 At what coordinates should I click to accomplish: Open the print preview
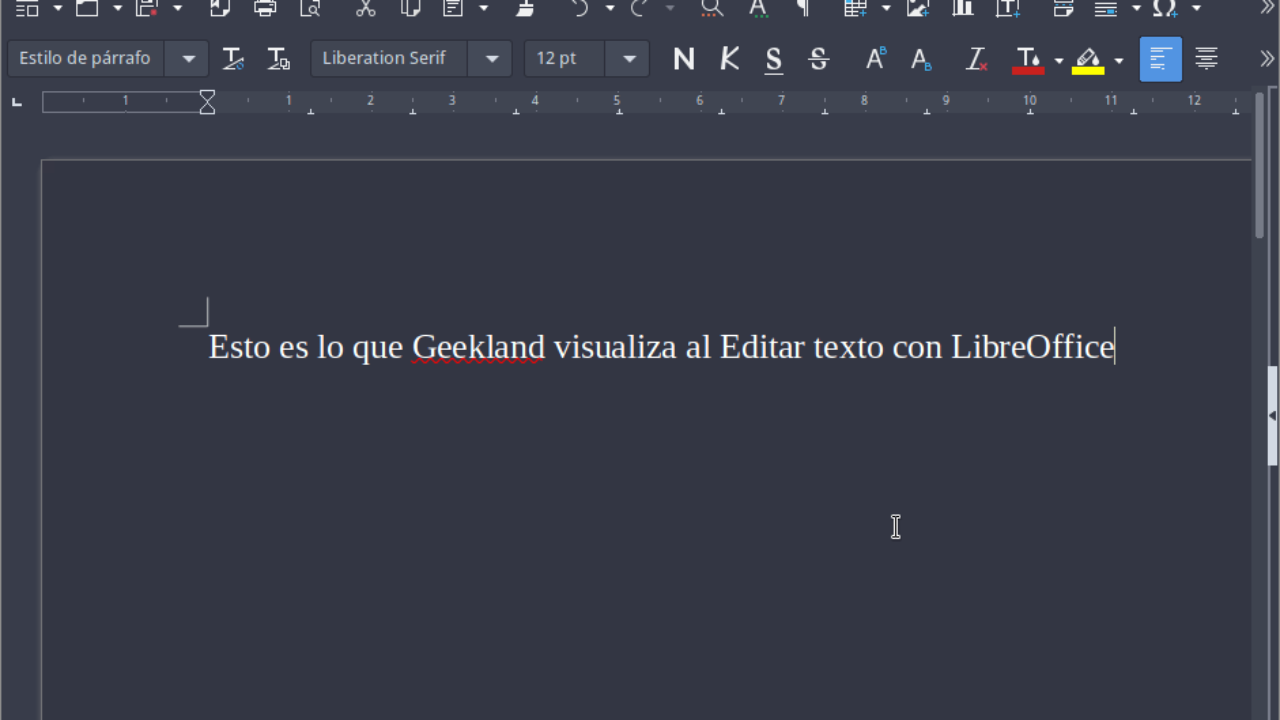[311, 8]
